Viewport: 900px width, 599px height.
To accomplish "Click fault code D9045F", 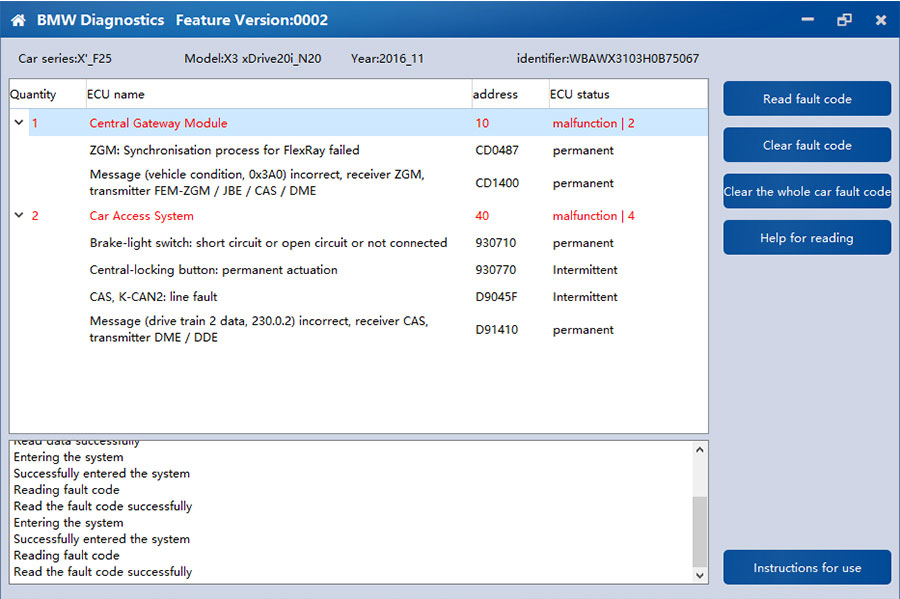I will pos(496,297).
